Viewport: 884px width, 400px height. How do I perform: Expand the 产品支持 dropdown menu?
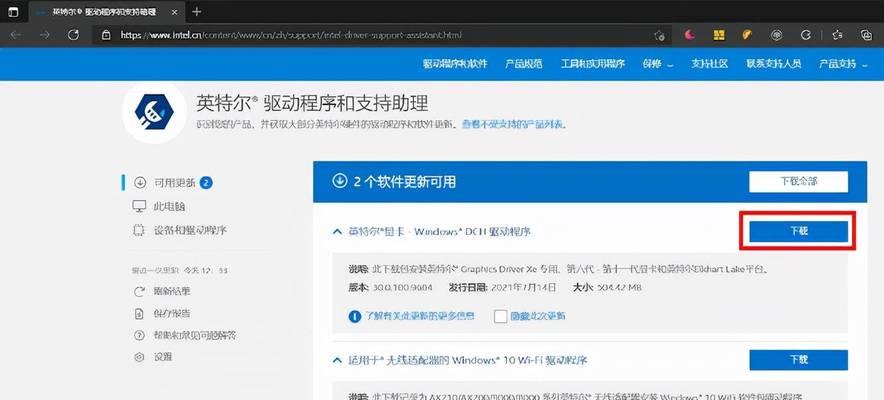click(843, 64)
